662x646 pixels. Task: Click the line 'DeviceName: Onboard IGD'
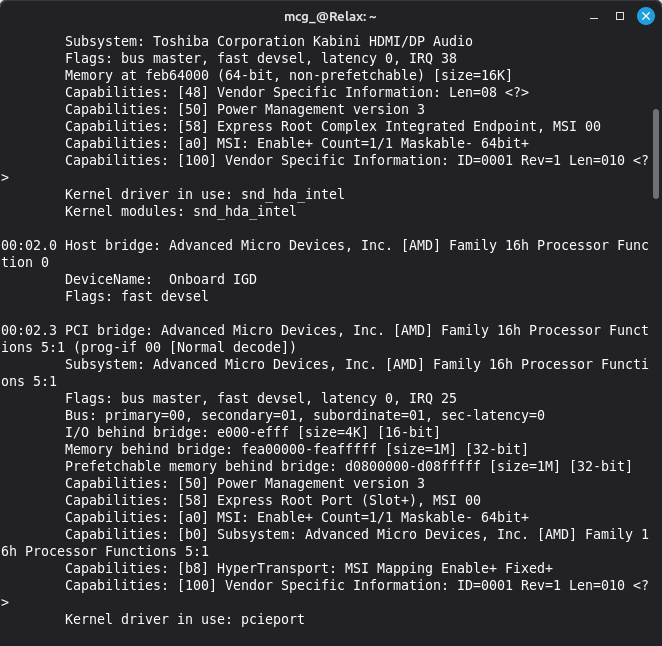pyautogui.click(x=160, y=279)
